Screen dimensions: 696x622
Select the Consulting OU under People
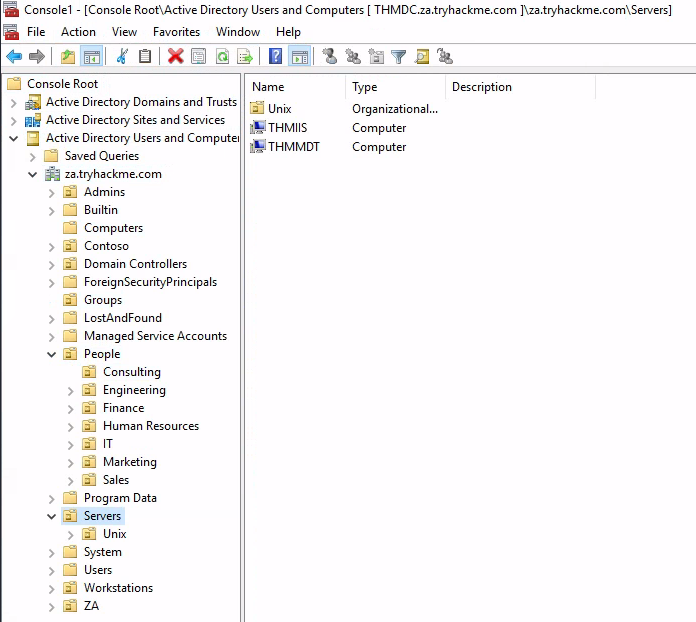[132, 372]
